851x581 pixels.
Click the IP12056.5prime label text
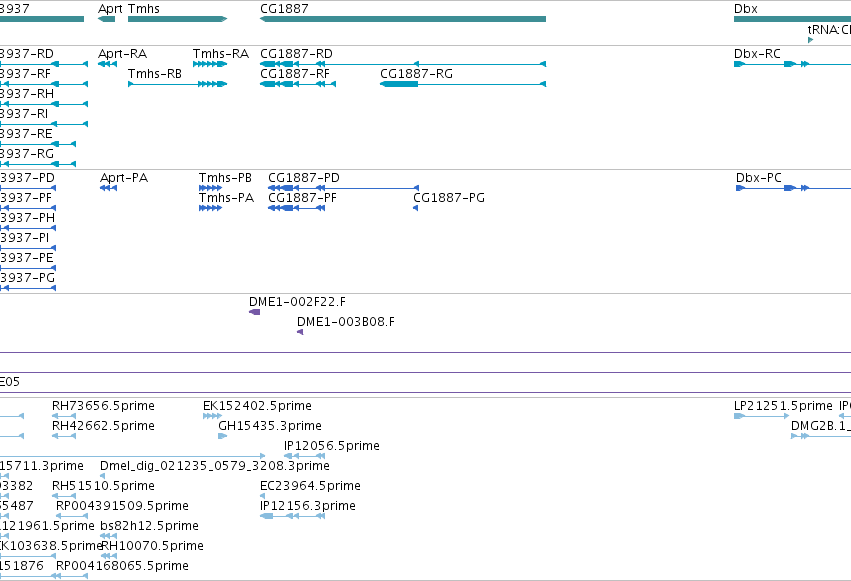click(332, 446)
